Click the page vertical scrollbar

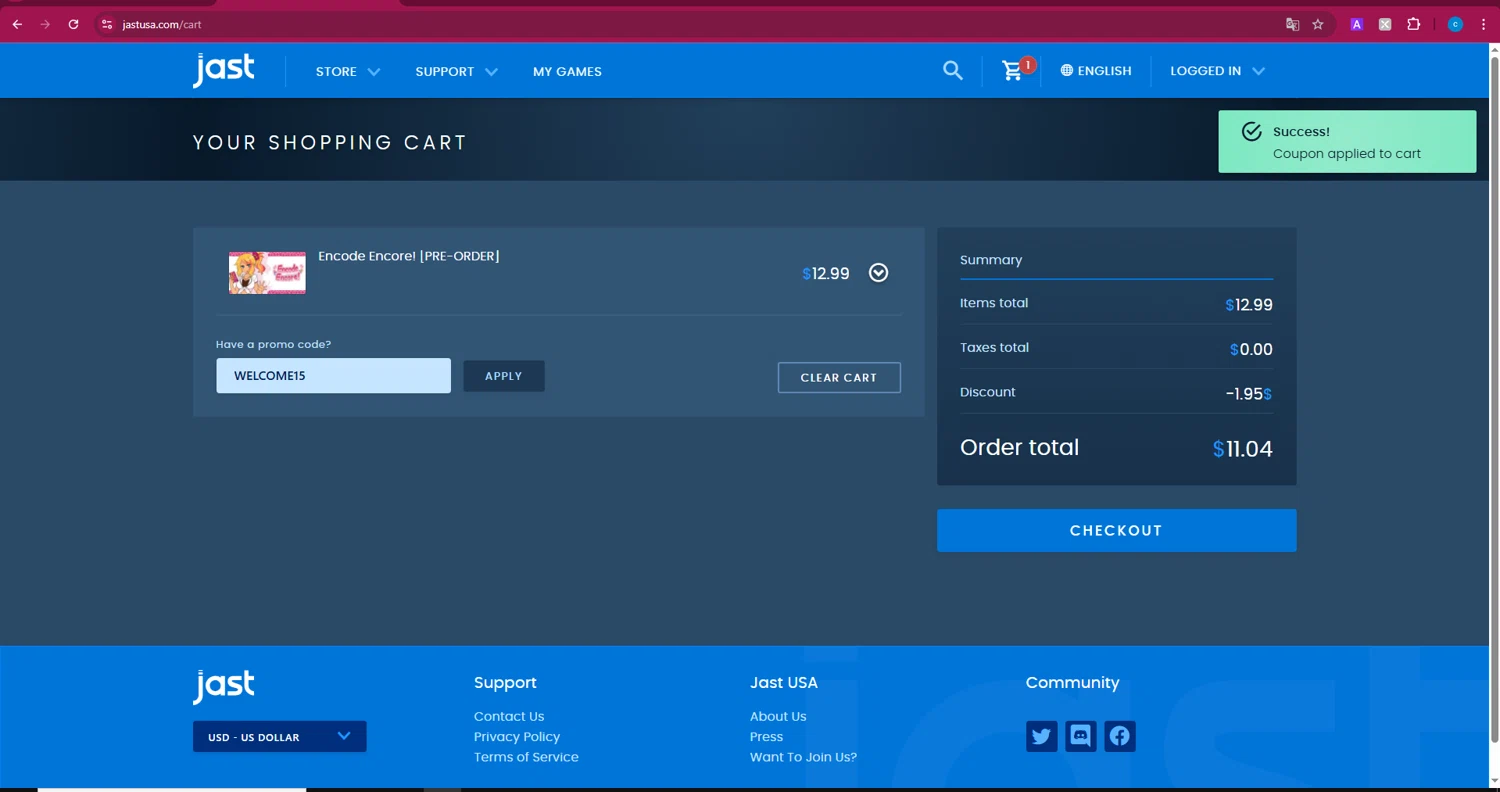1494,400
